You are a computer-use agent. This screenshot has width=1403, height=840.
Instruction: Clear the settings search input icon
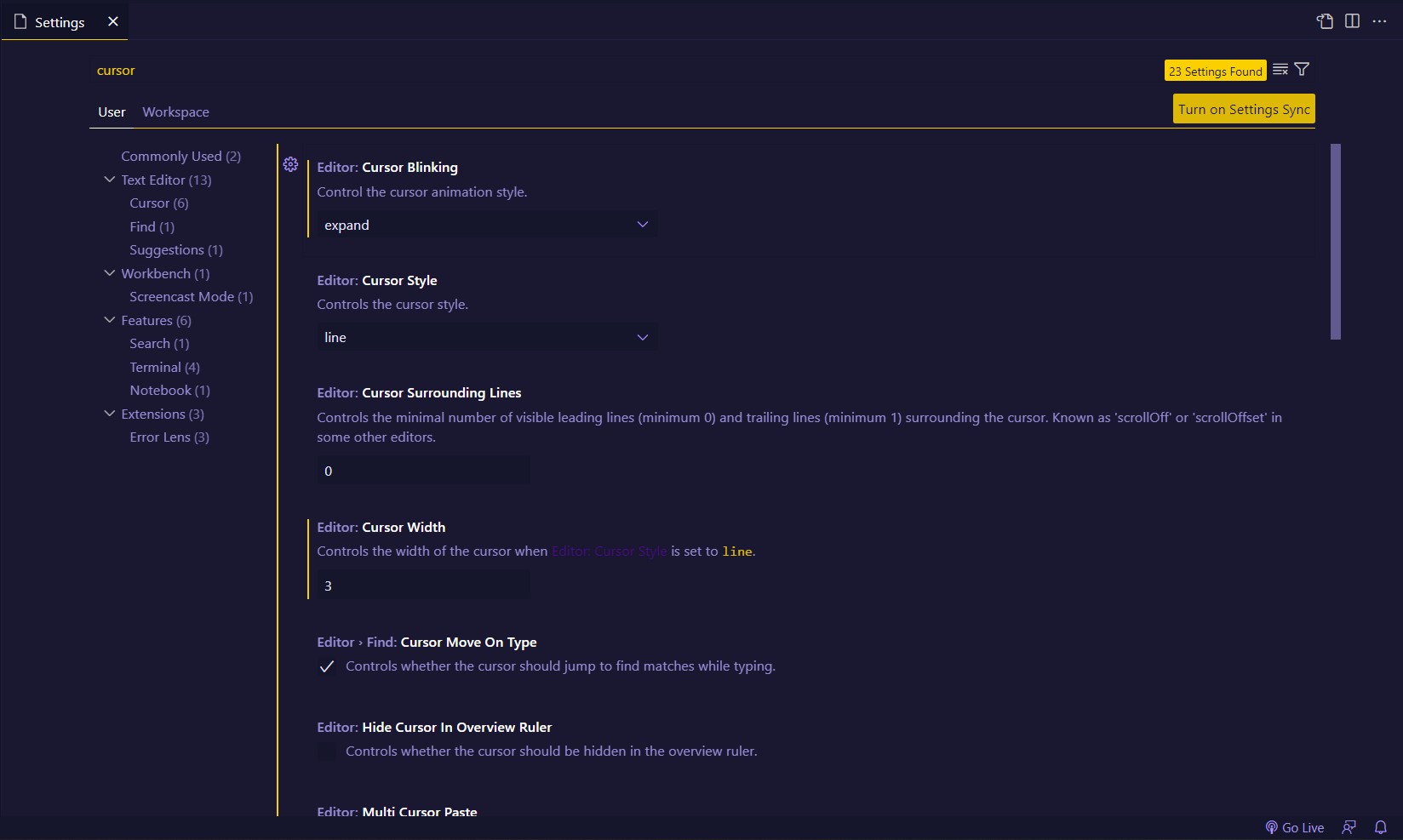(x=1280, y=70)
